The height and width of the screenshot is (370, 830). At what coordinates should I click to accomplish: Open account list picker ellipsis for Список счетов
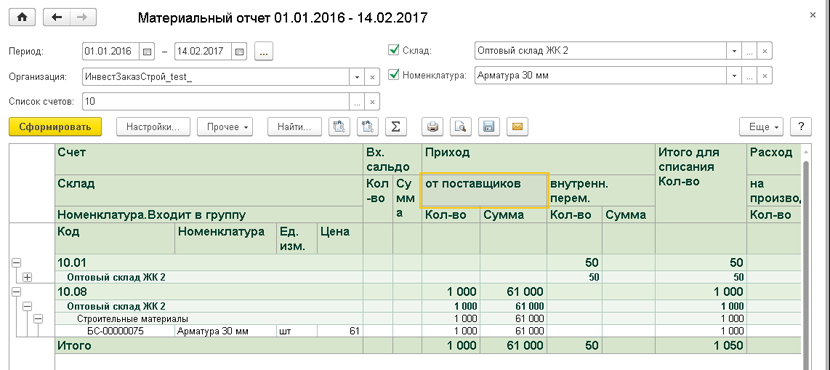point(357,101)
